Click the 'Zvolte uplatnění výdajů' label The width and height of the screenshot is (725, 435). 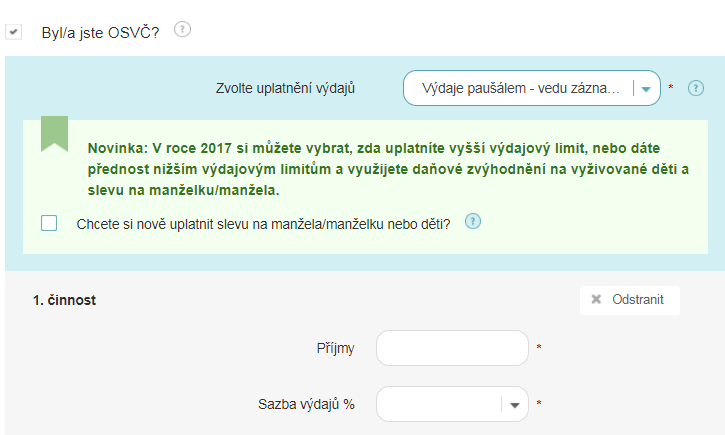tap(287, 88)
